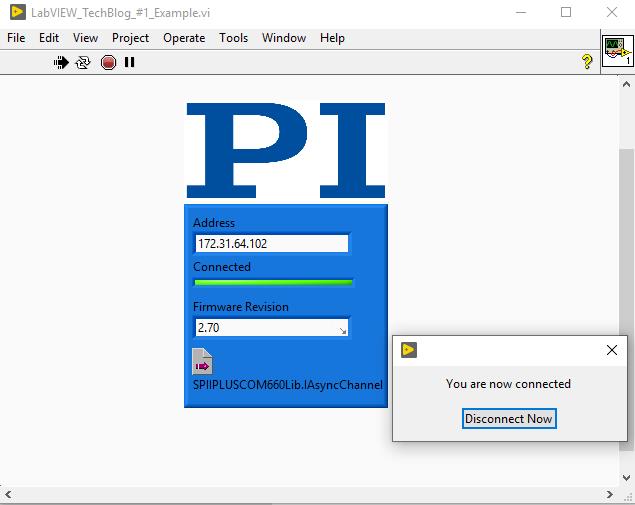
Task: Click the vertical scrollbar down arrow
Action: tap(626, 477)
